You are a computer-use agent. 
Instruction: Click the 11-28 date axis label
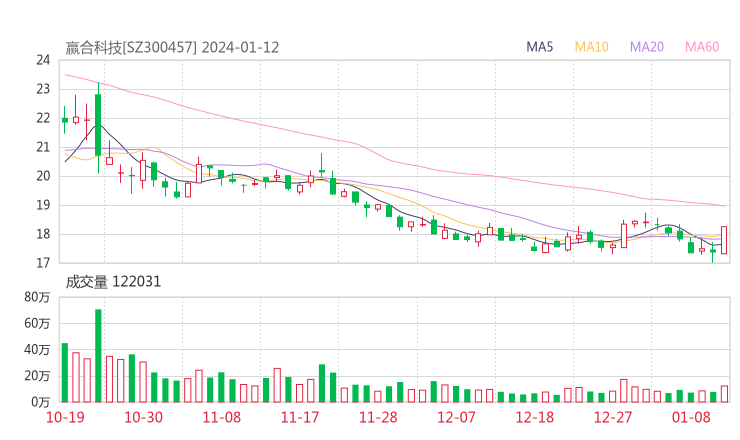[378, 417]
